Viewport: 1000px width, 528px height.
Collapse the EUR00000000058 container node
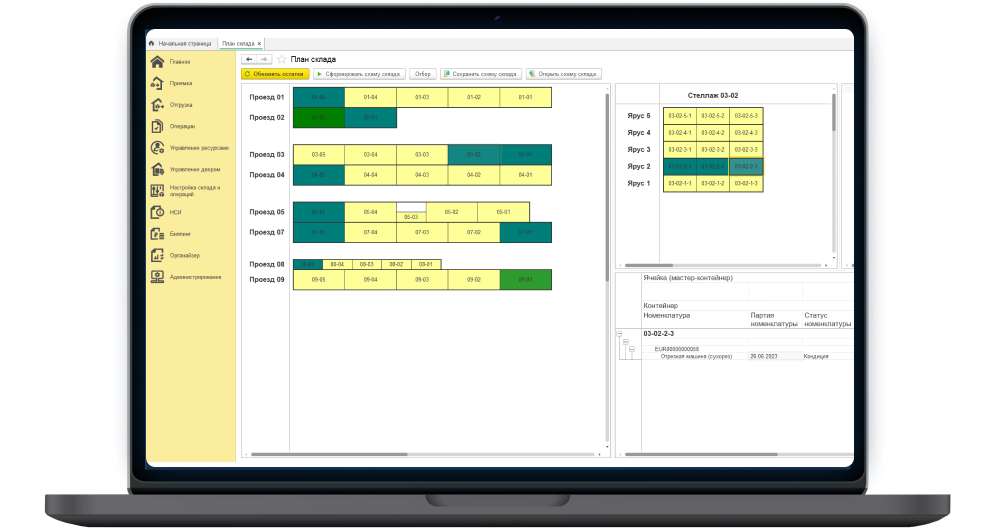(632, 349)
